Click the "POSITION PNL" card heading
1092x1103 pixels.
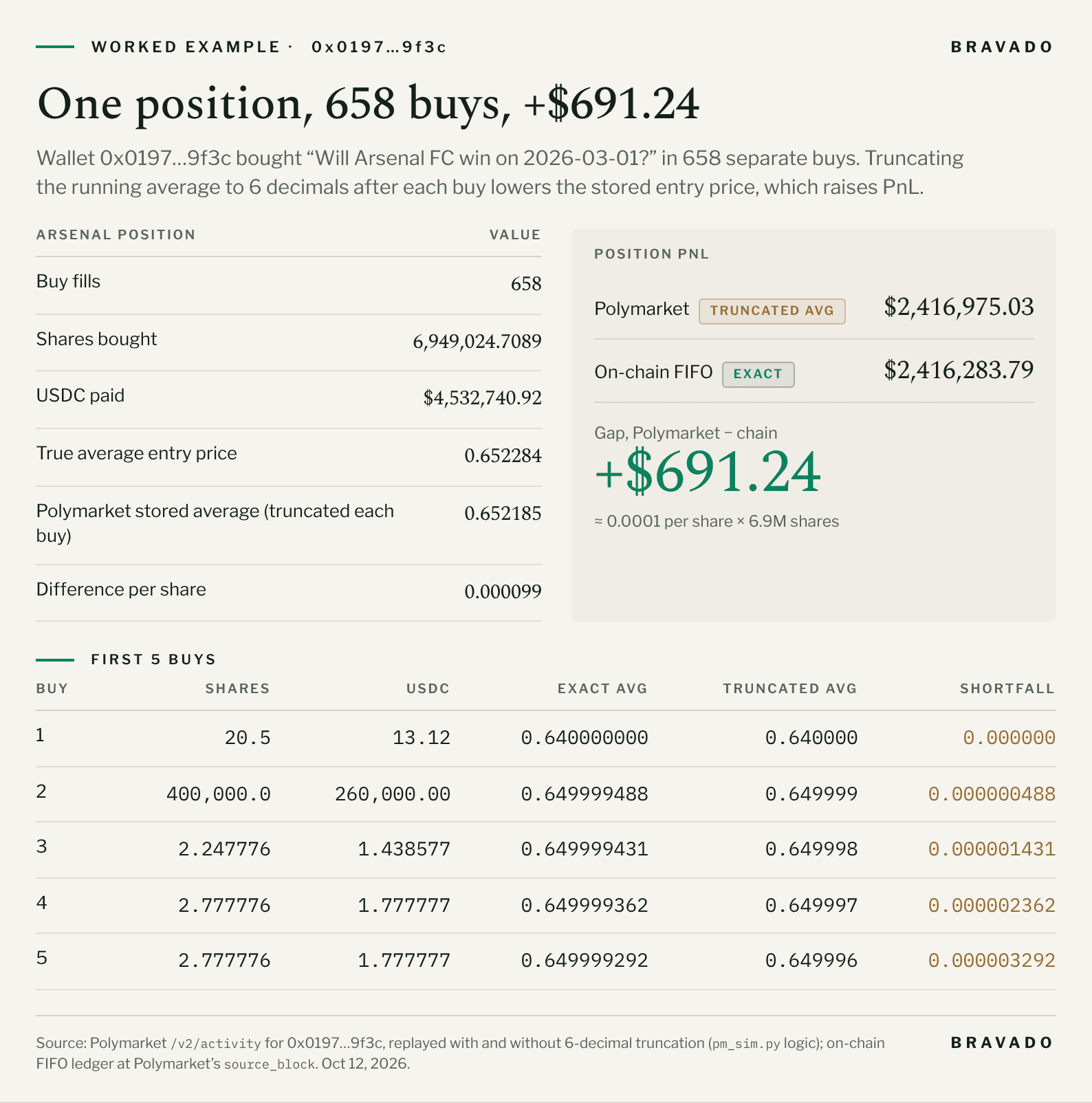(652, 254)
